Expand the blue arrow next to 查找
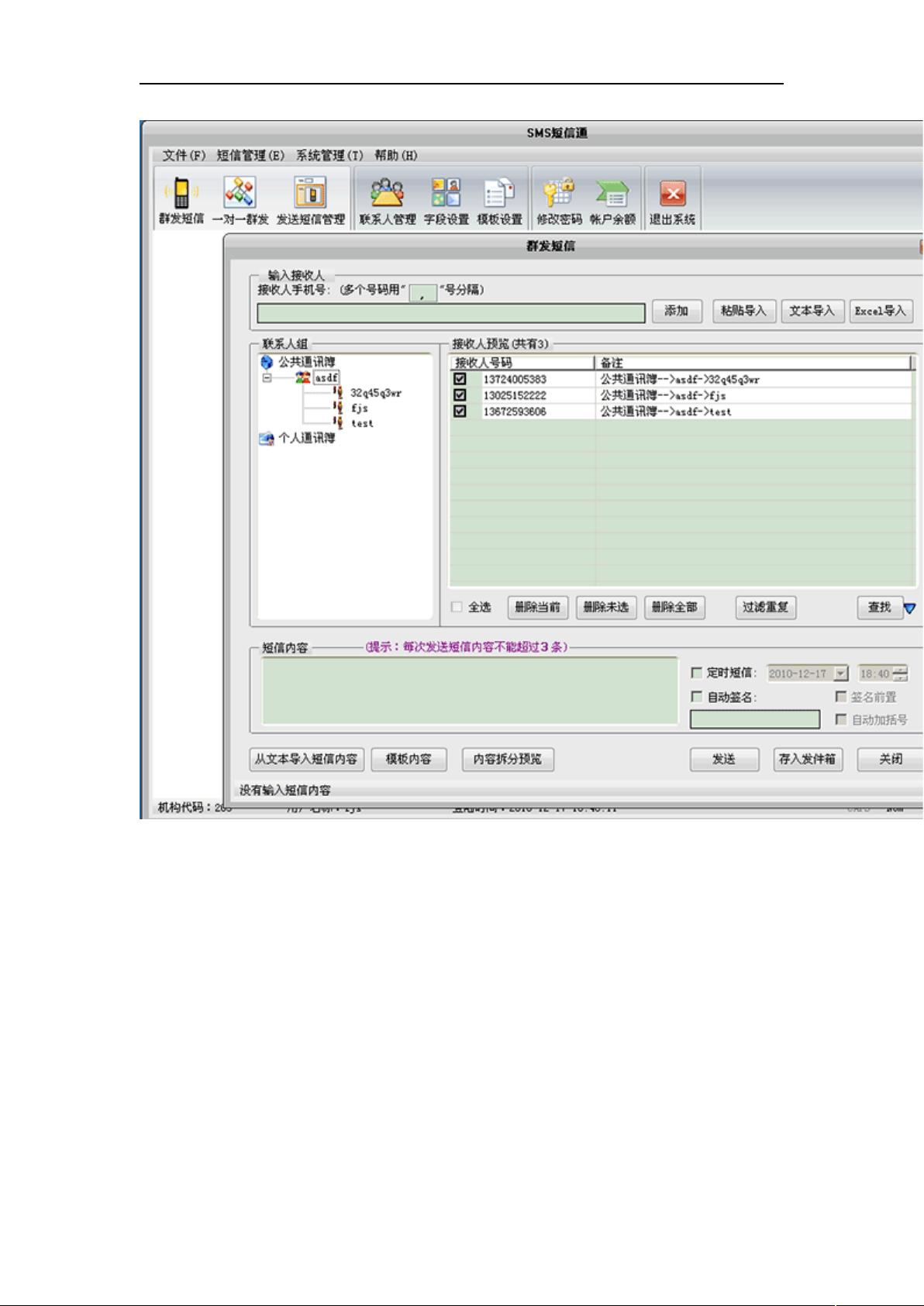The height and width of the screenshot is (1306, 924). (x=910, y=608)
